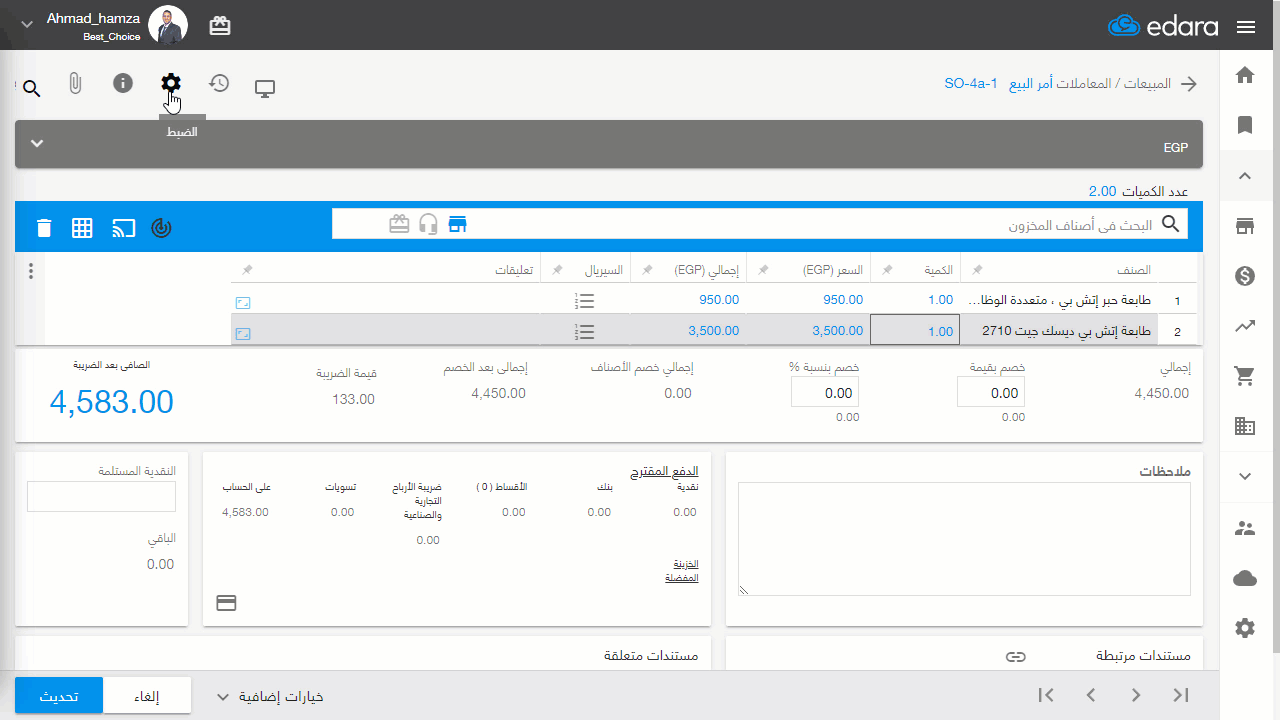Screen dimensions: 1280x720
Task: Expand the EGP header bar
Action: pos(37,144)
